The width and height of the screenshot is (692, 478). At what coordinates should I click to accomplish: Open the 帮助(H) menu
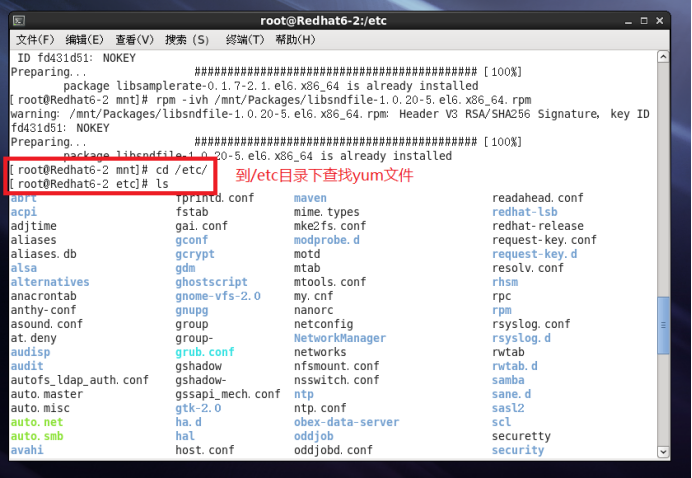point(295,40)
